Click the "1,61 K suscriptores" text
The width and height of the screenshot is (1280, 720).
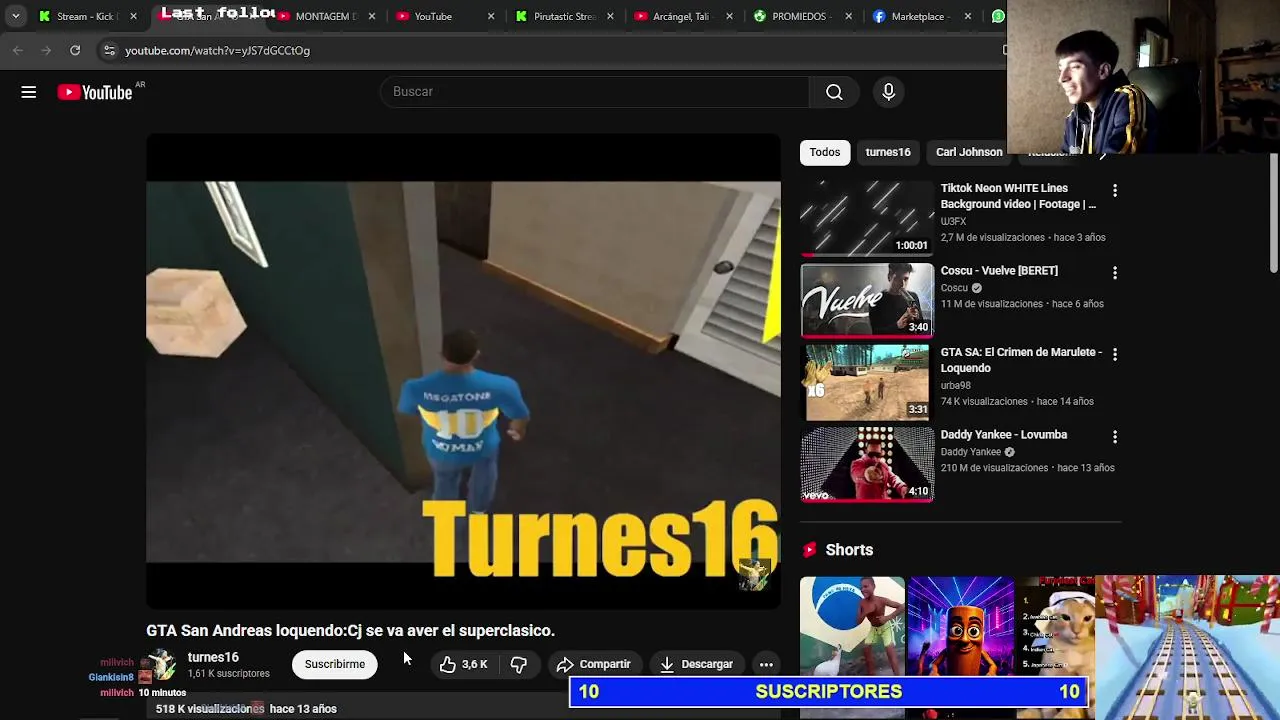pyautogui.click(x=229, y=674)
